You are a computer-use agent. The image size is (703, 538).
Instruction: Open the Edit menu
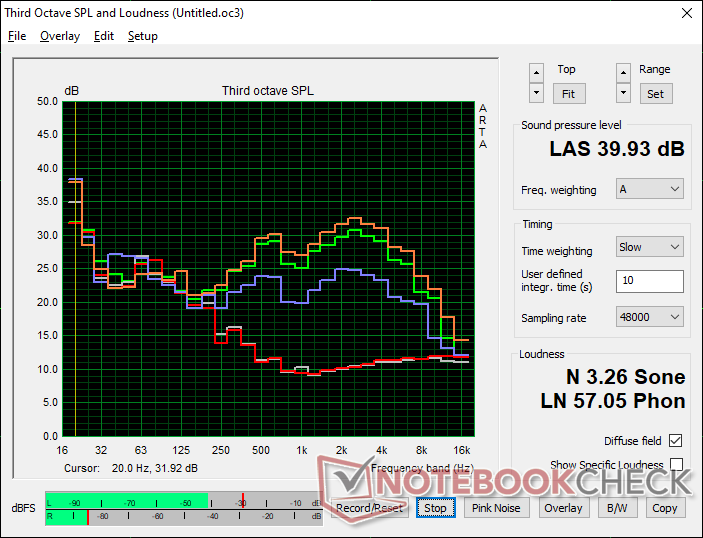[104, 36]
